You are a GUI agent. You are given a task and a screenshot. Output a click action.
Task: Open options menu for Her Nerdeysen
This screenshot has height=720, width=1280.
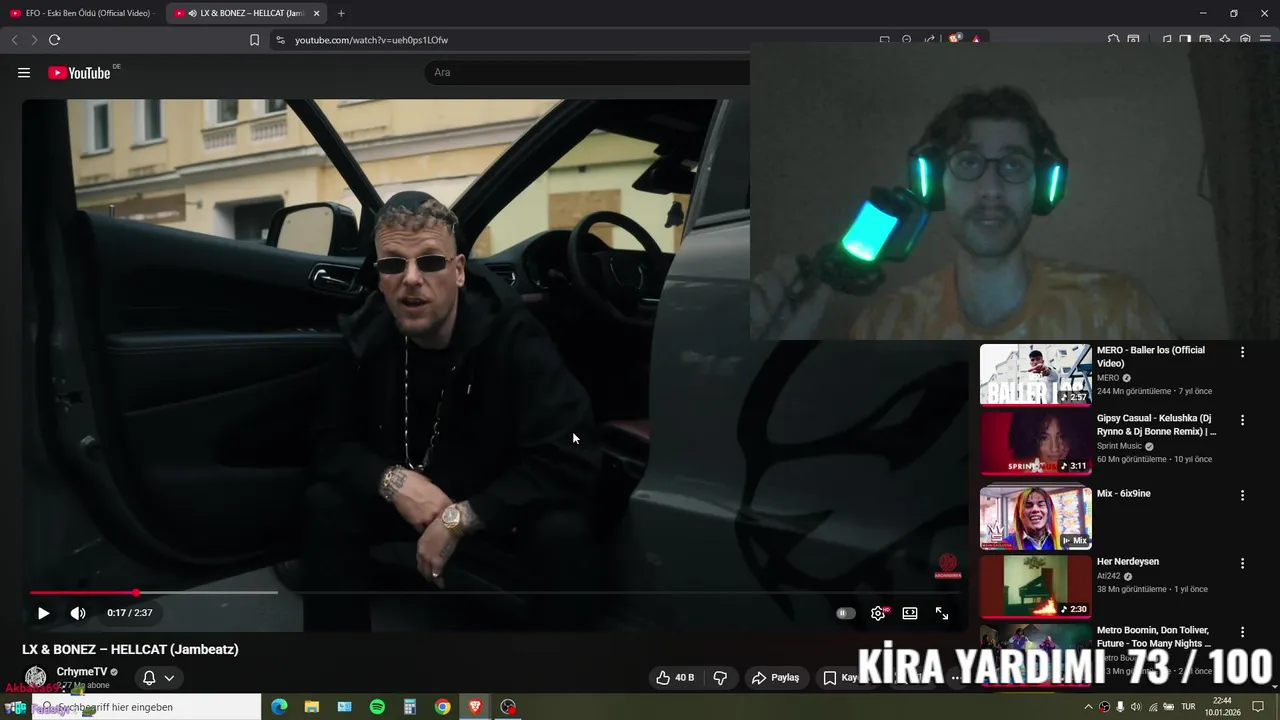click(1243, 563)
